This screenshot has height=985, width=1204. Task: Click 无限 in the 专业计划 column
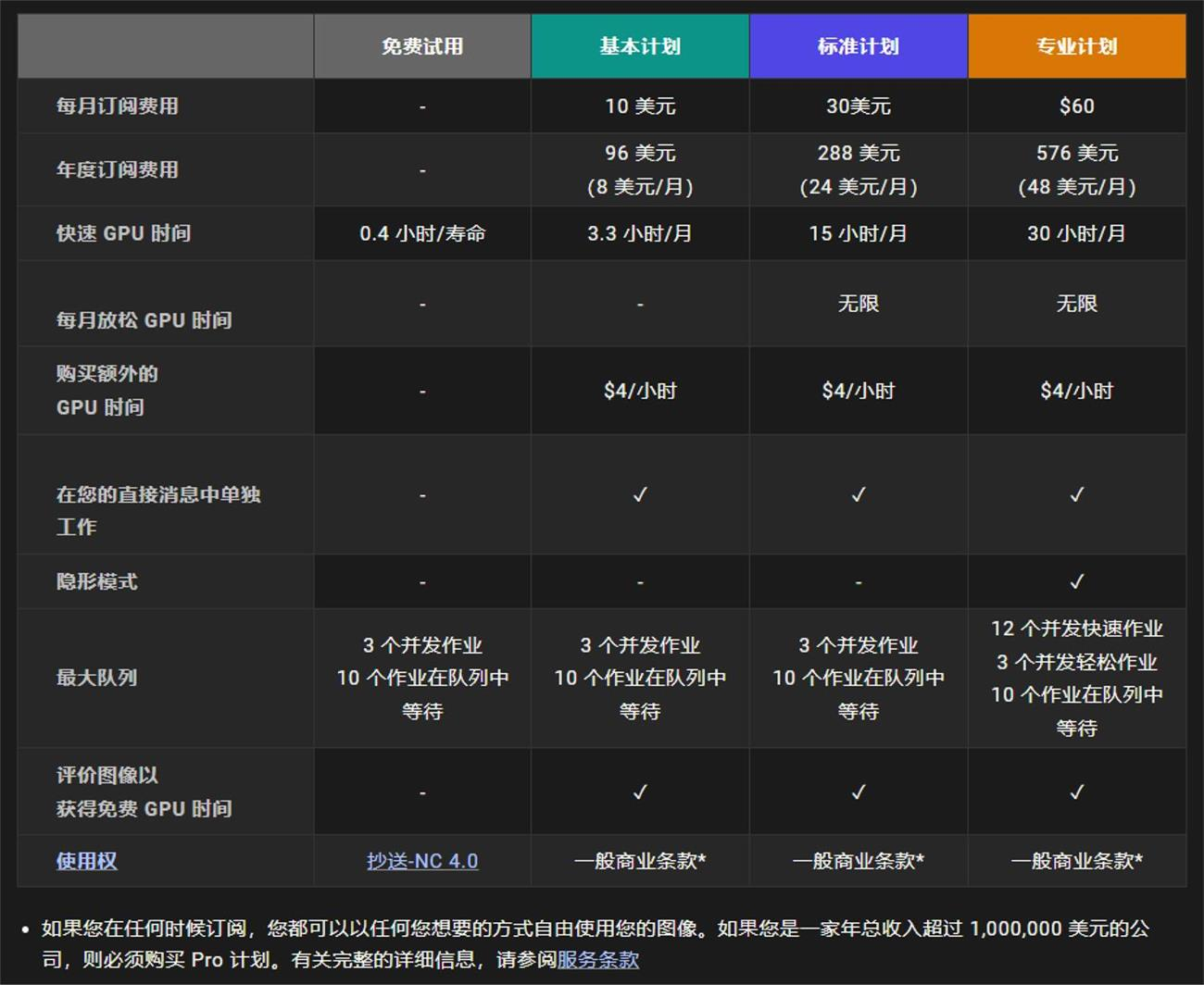pos(1077,304)
